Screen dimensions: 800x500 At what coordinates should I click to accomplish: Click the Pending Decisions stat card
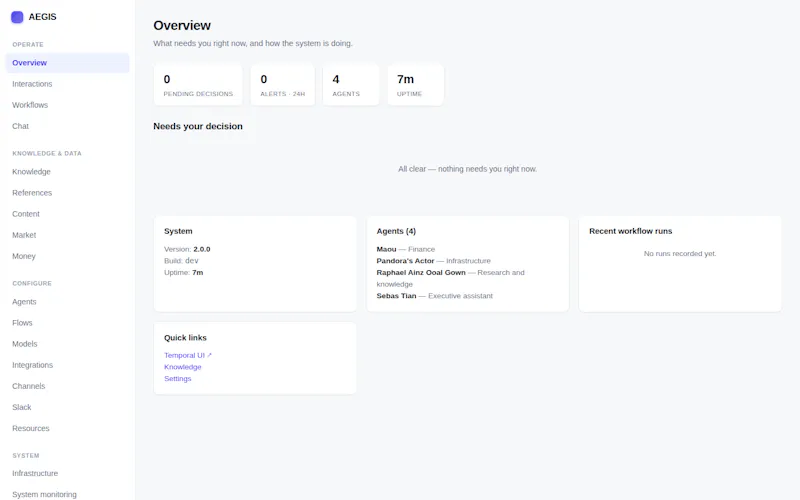pyautogui.click(x=198, y=85)
